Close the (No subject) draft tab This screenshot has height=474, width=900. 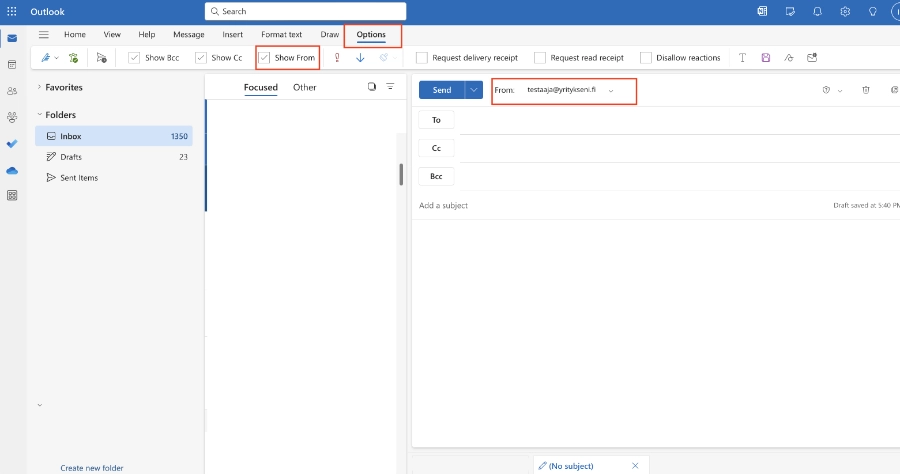tap(635, 466)
